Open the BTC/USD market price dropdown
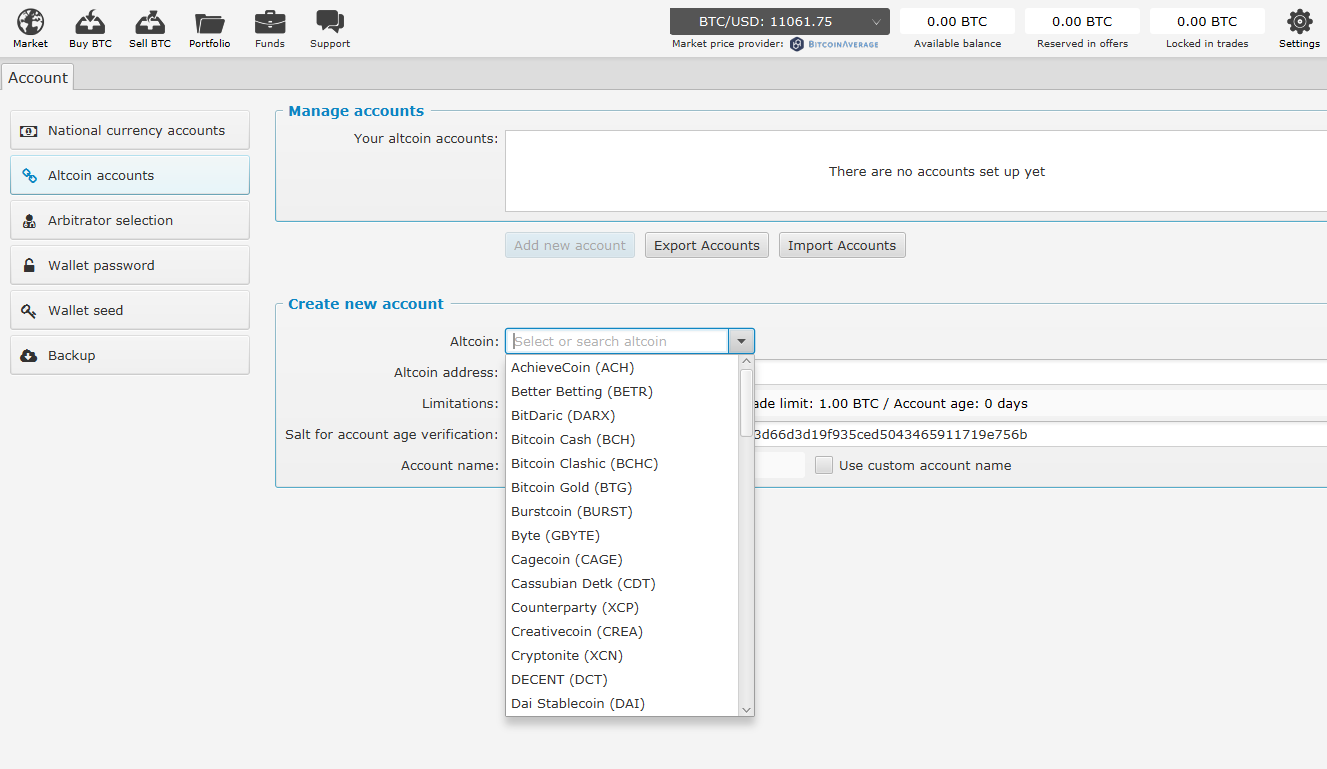The height and width of the screenshot is (769, 1327). 780,21
